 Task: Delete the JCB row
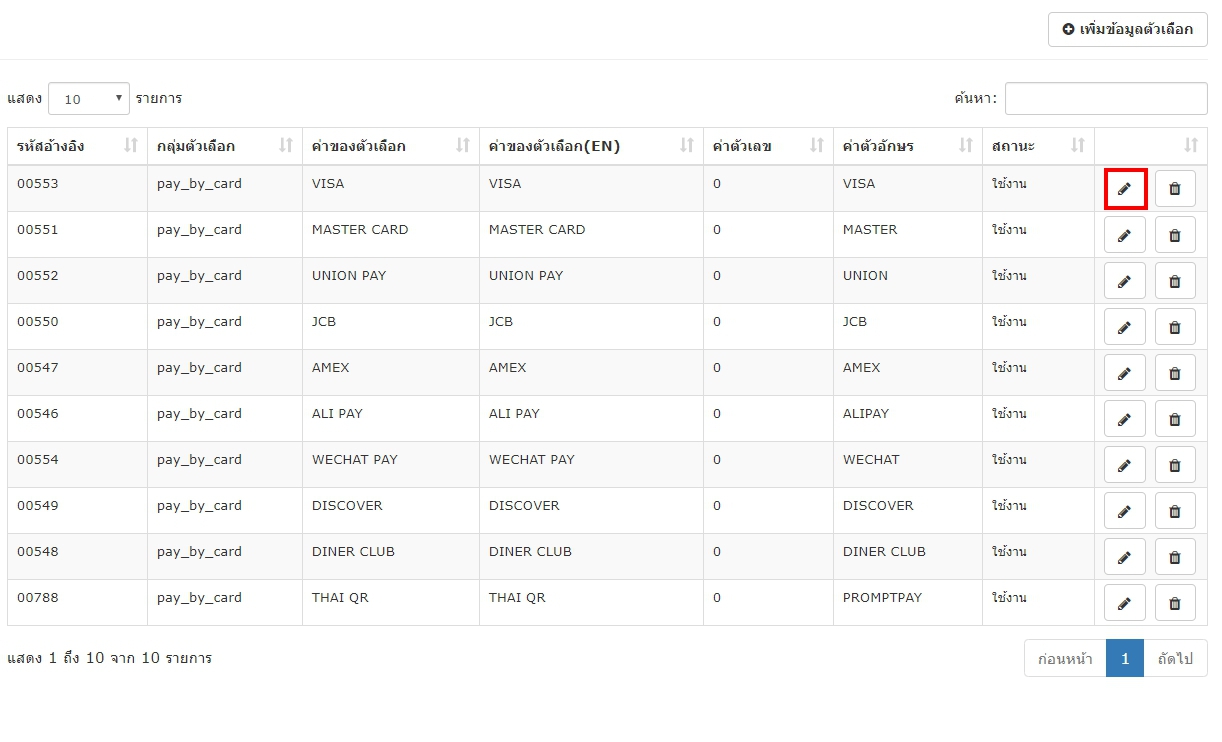point(1175,326)
